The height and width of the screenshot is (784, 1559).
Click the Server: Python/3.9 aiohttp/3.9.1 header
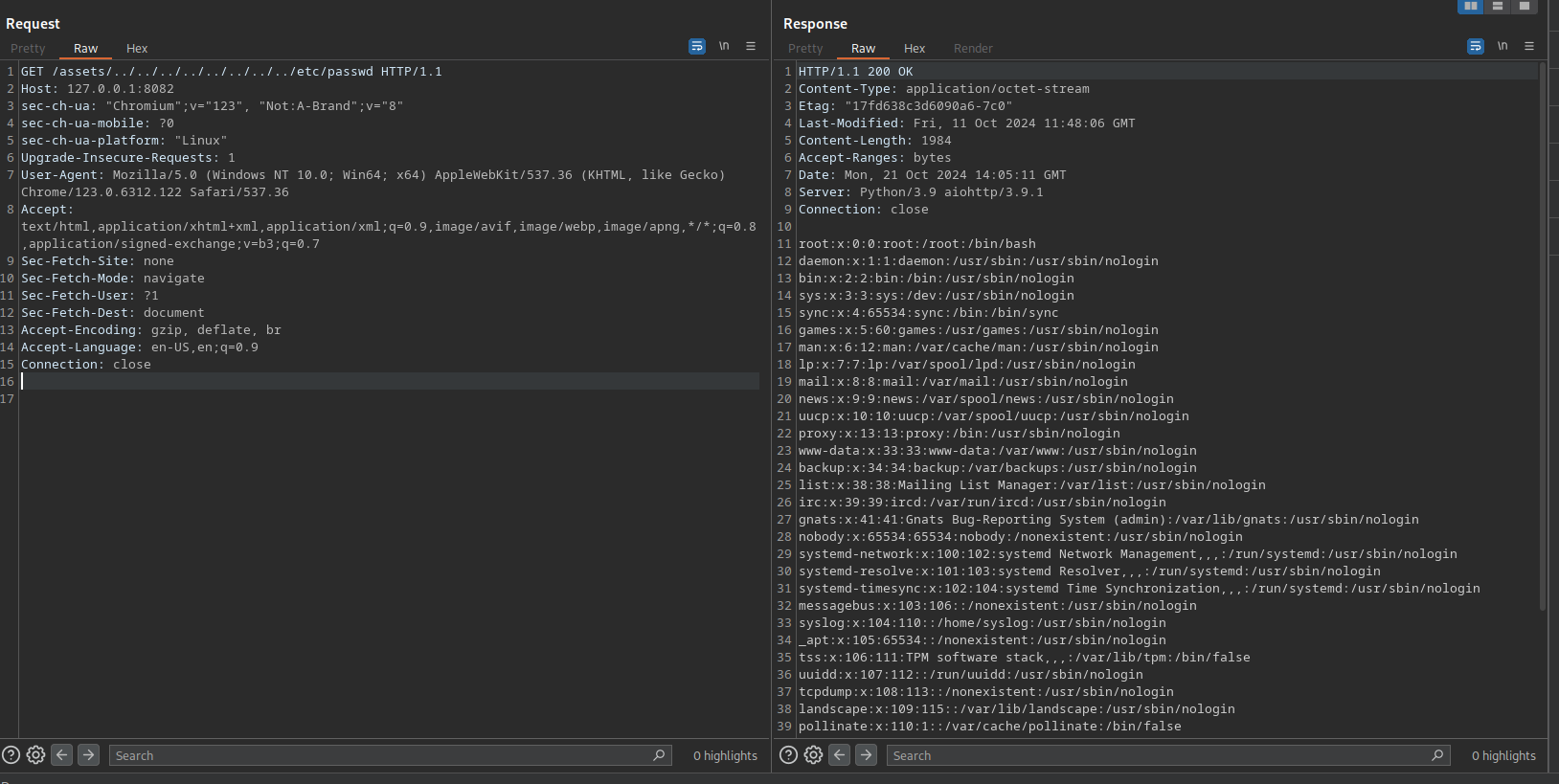point(921,192)
